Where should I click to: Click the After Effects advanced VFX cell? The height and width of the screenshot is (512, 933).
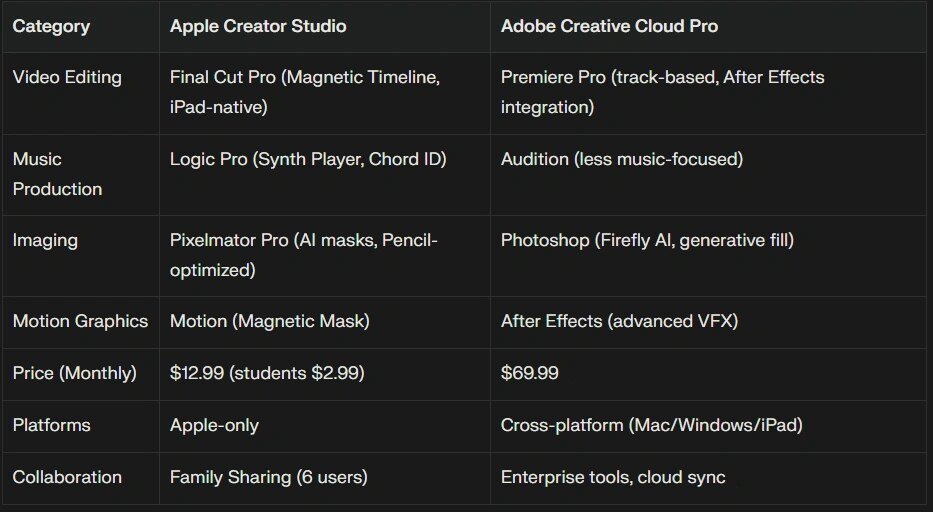tap(619, 321)
